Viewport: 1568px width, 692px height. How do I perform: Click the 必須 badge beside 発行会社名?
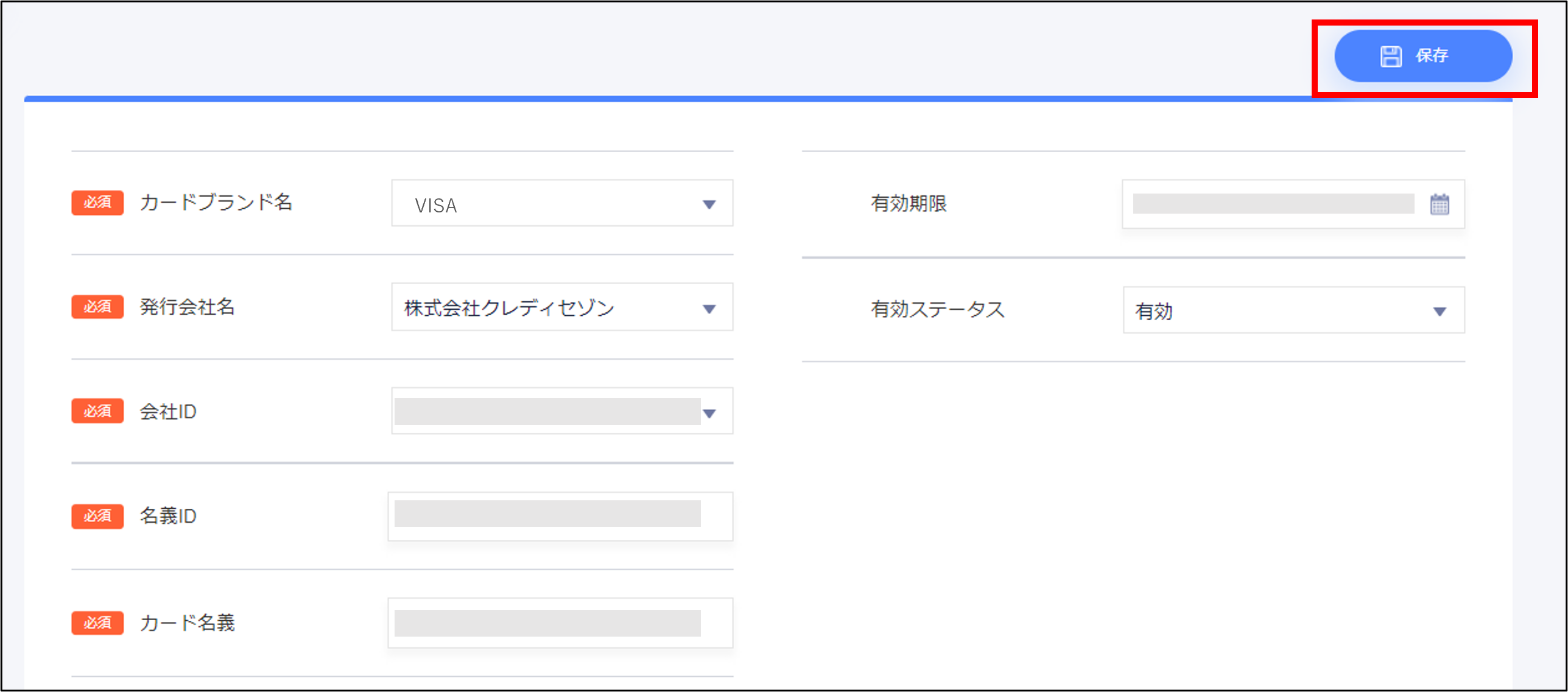tap(97, 307)
